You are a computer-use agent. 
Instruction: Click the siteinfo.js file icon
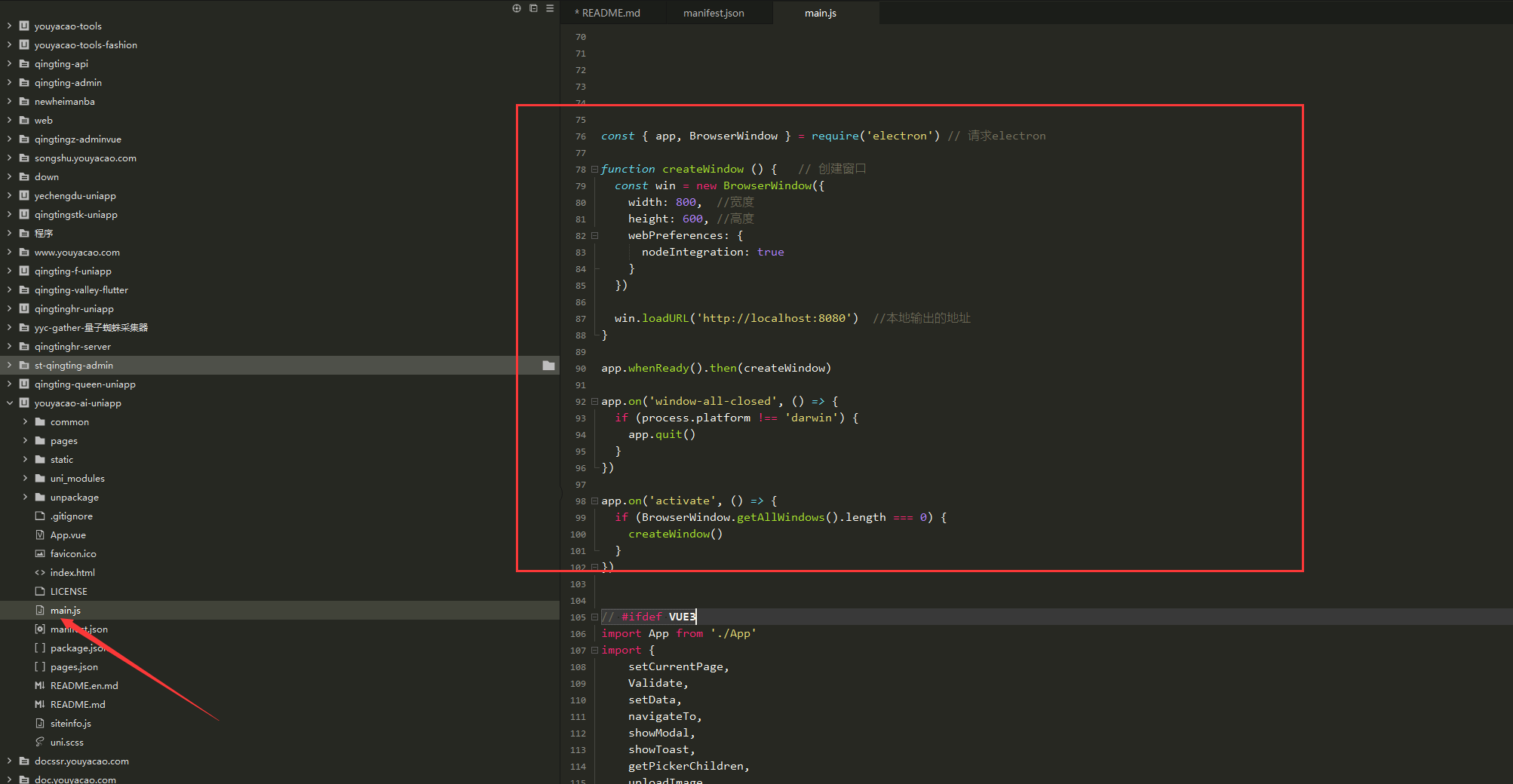40,723
